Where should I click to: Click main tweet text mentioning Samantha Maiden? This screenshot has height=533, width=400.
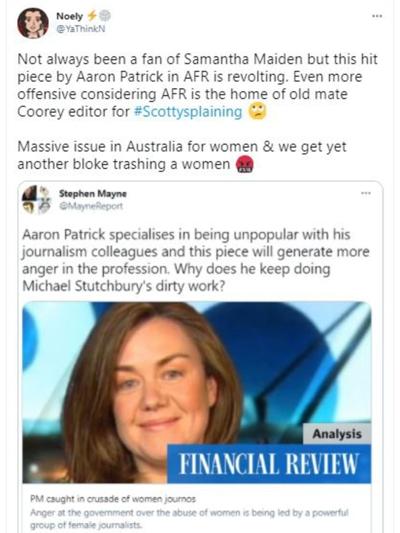click(x=199, y=85)
